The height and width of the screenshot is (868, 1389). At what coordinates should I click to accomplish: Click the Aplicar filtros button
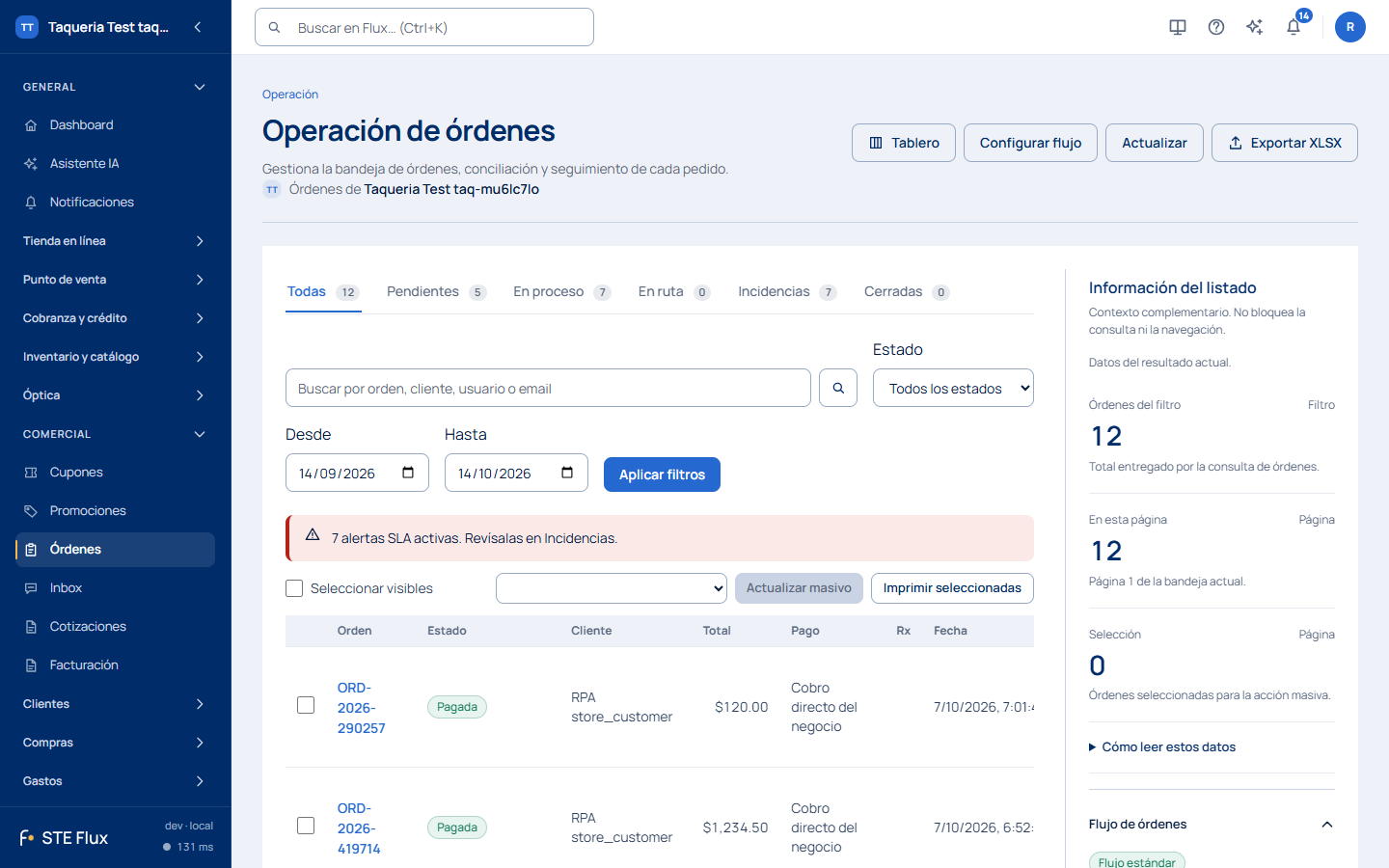click(x=662, y=475)
